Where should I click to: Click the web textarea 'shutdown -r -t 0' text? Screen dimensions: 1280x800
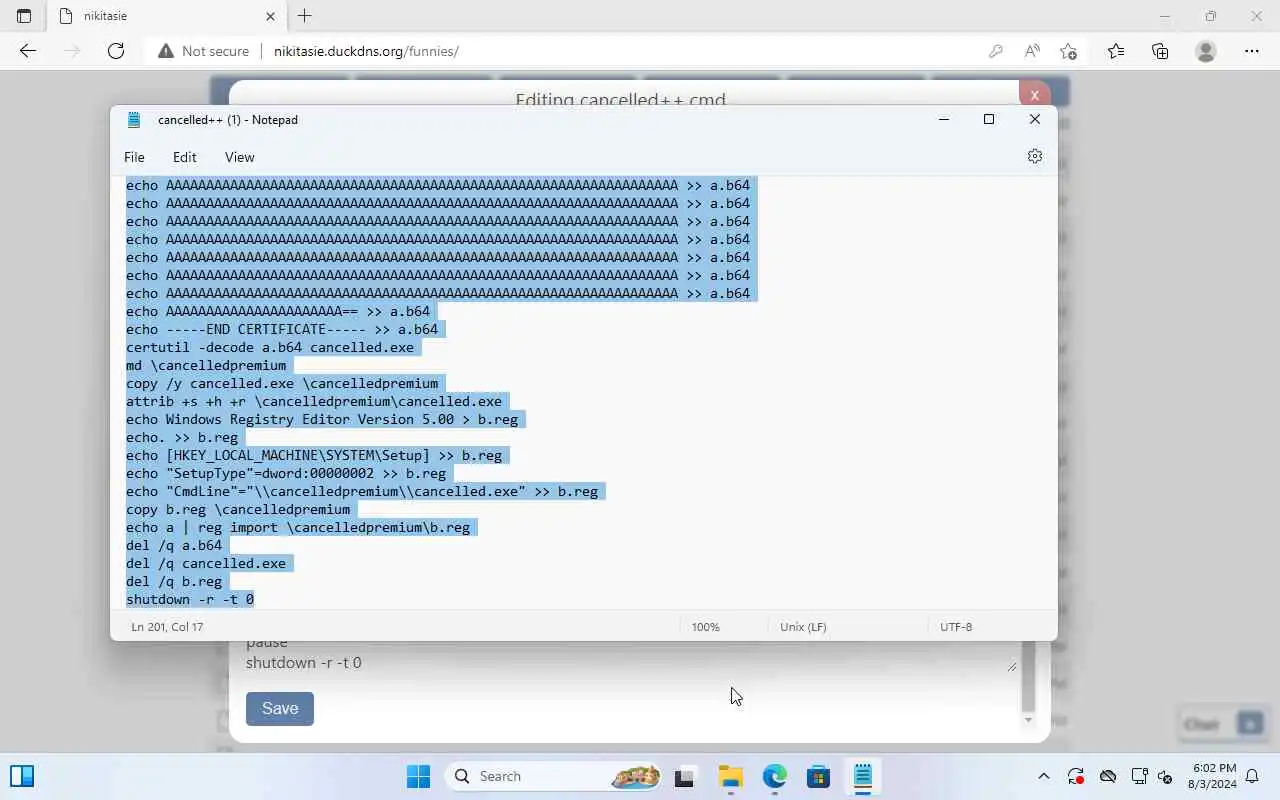304,662
